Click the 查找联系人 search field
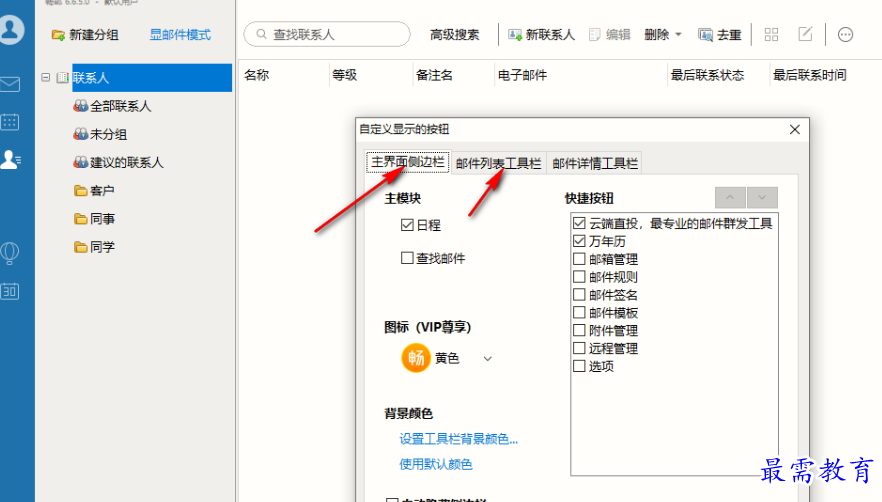Viewport: 882px width, 502px height. pyautogui.click(x=327, y=34)
